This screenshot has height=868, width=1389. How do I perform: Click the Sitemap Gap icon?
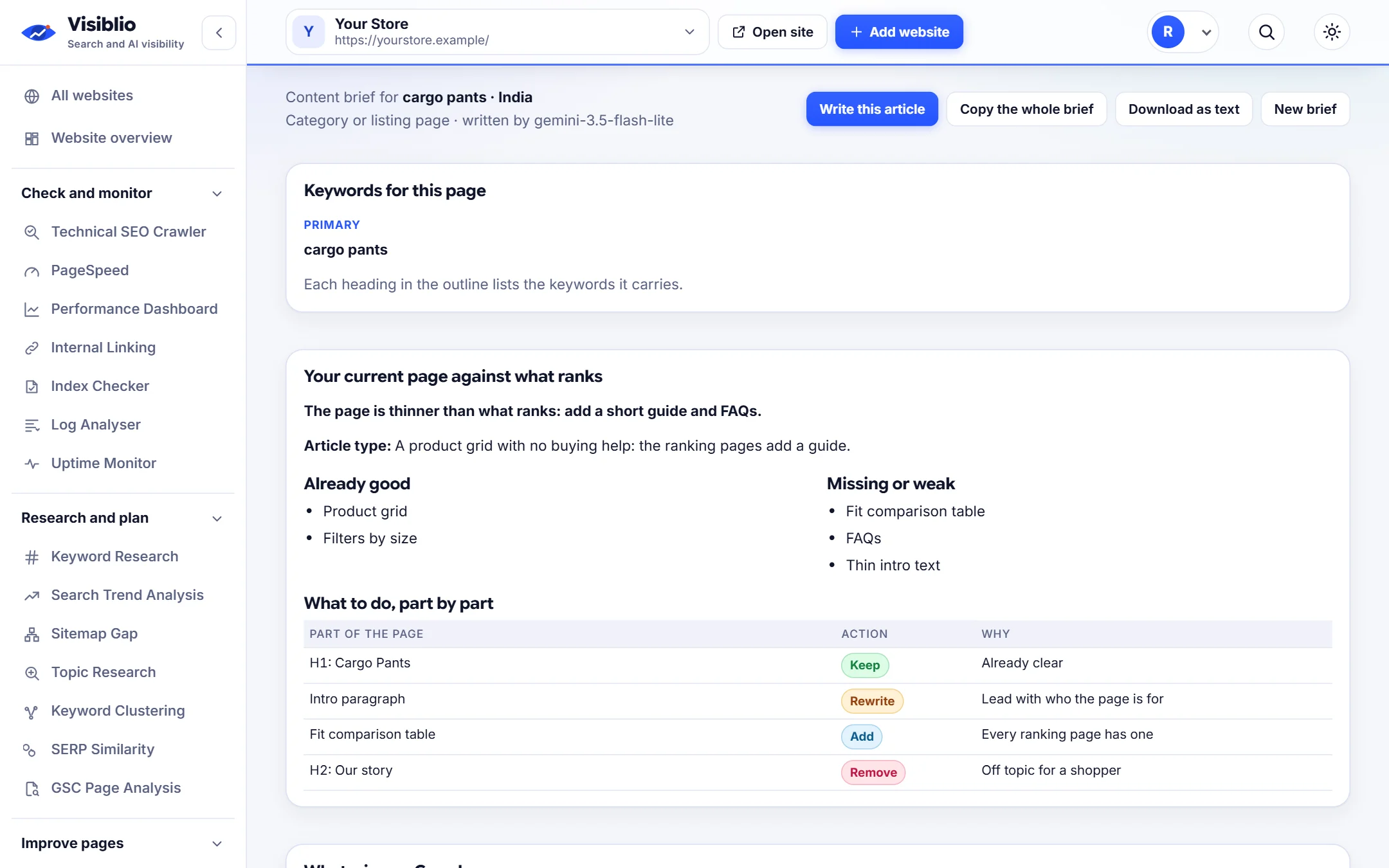pos(32,634)
